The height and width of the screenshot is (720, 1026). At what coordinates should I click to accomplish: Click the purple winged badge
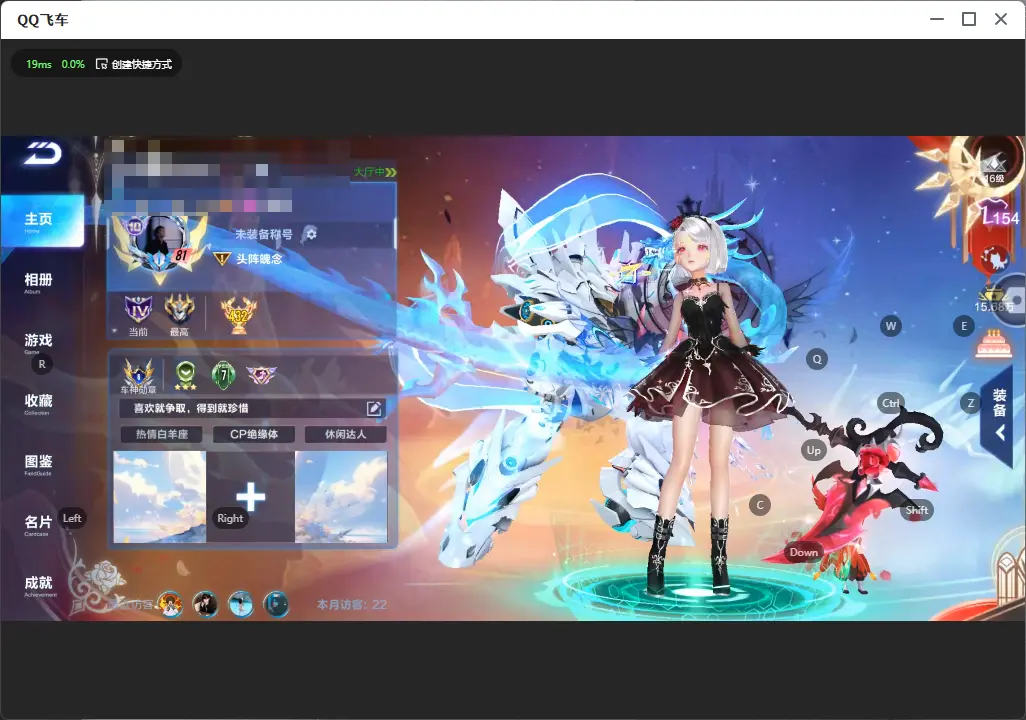click(261, 375)
